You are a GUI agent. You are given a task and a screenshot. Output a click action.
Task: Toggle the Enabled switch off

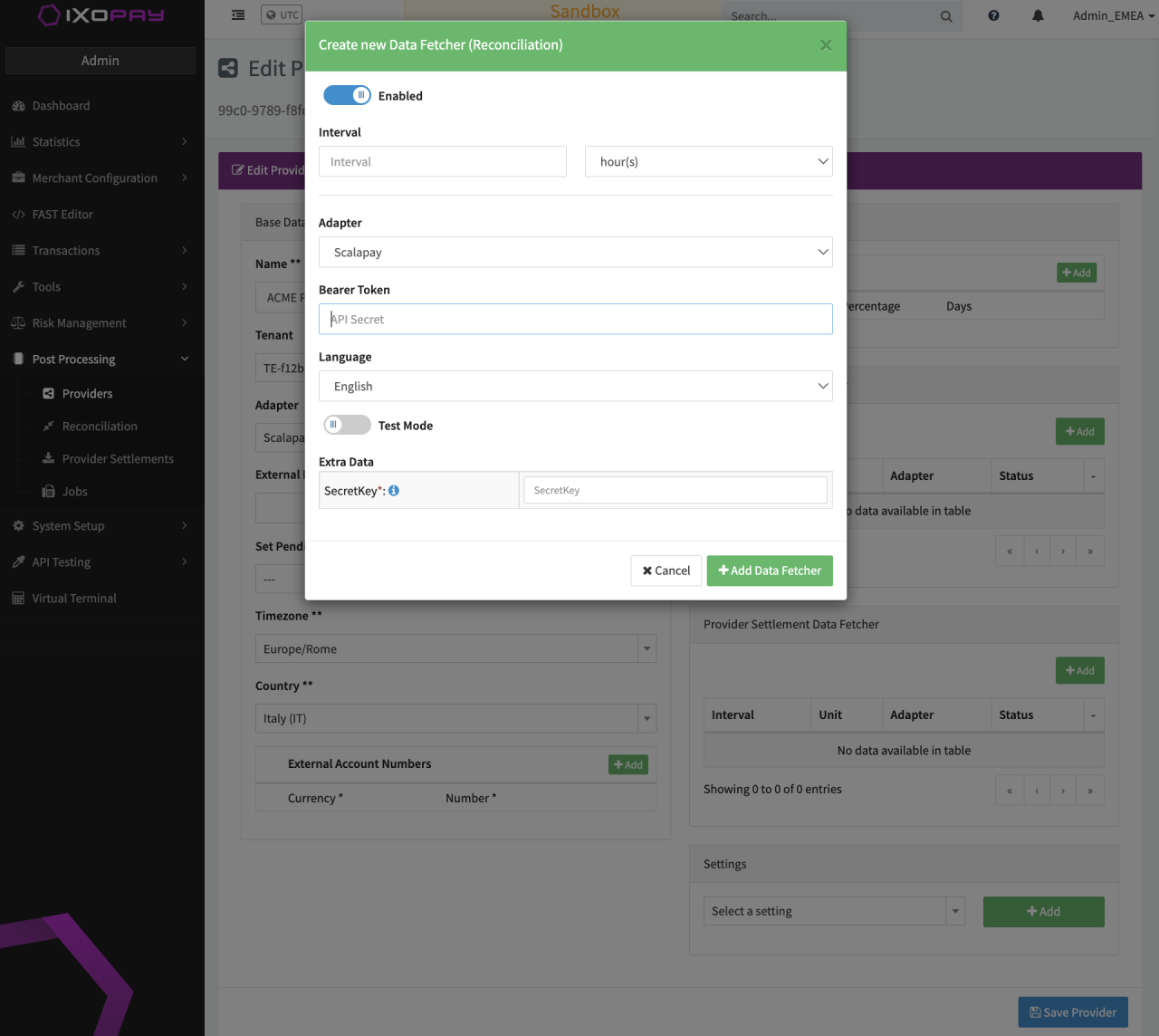pos(347,95)
